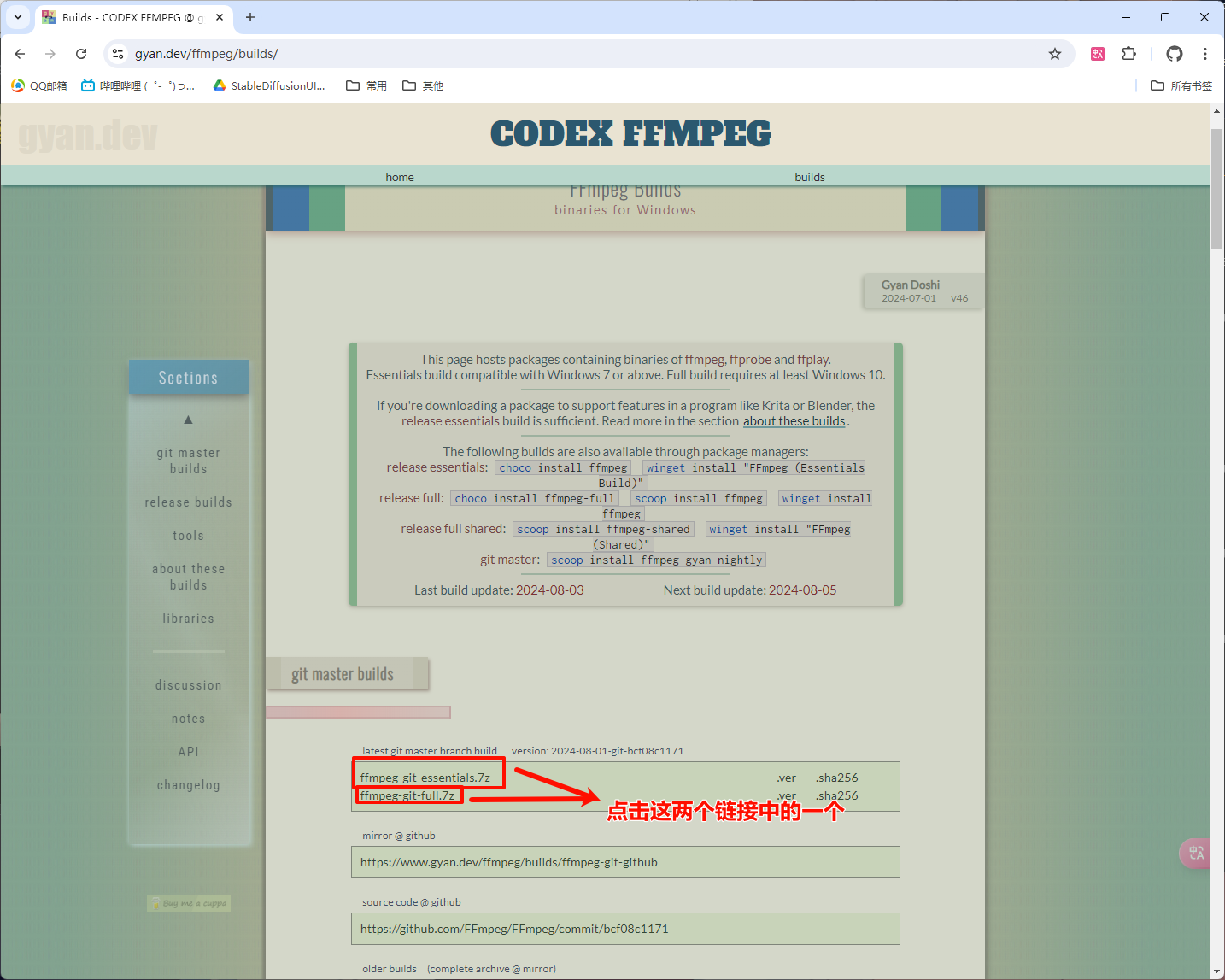
Task: Follow the 'about these builds' inline link
Action: coord(794,421)
